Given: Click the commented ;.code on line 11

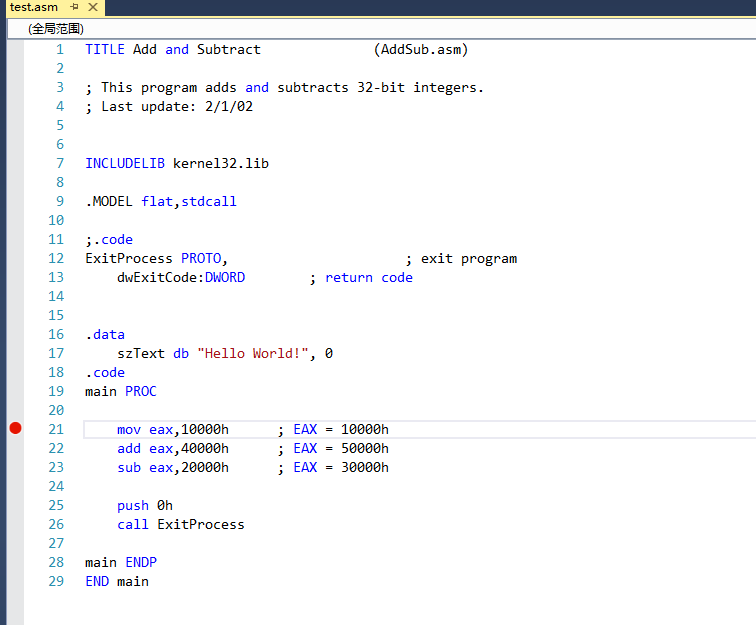Looking at the screenshot, I should point(109,240).
